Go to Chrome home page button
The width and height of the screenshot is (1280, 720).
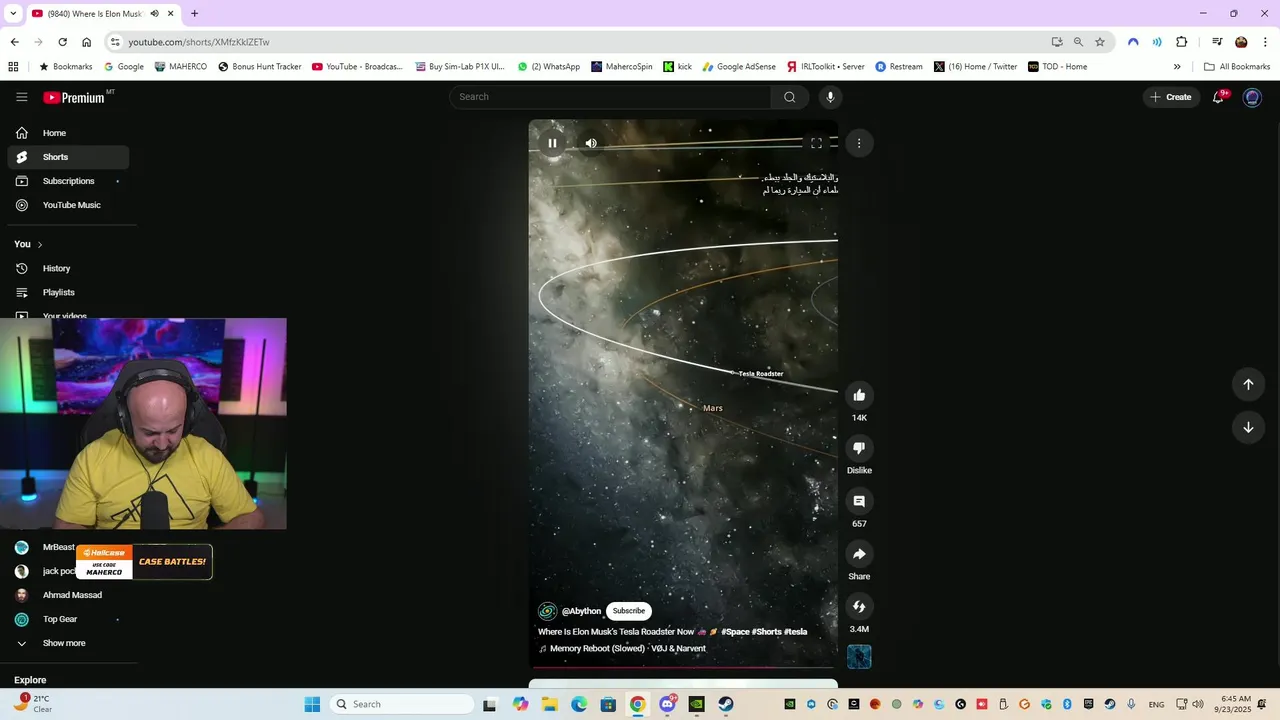pyautogui.click(x=86, y=42)
